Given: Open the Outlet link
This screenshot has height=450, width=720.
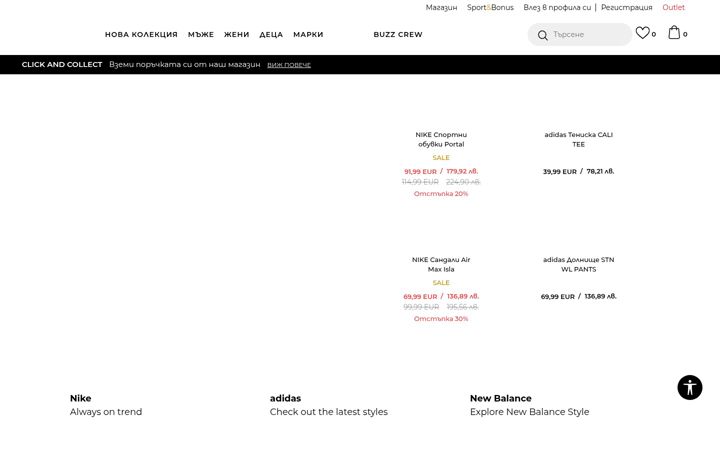Looking at the screenshot, I should click(673, 7).
